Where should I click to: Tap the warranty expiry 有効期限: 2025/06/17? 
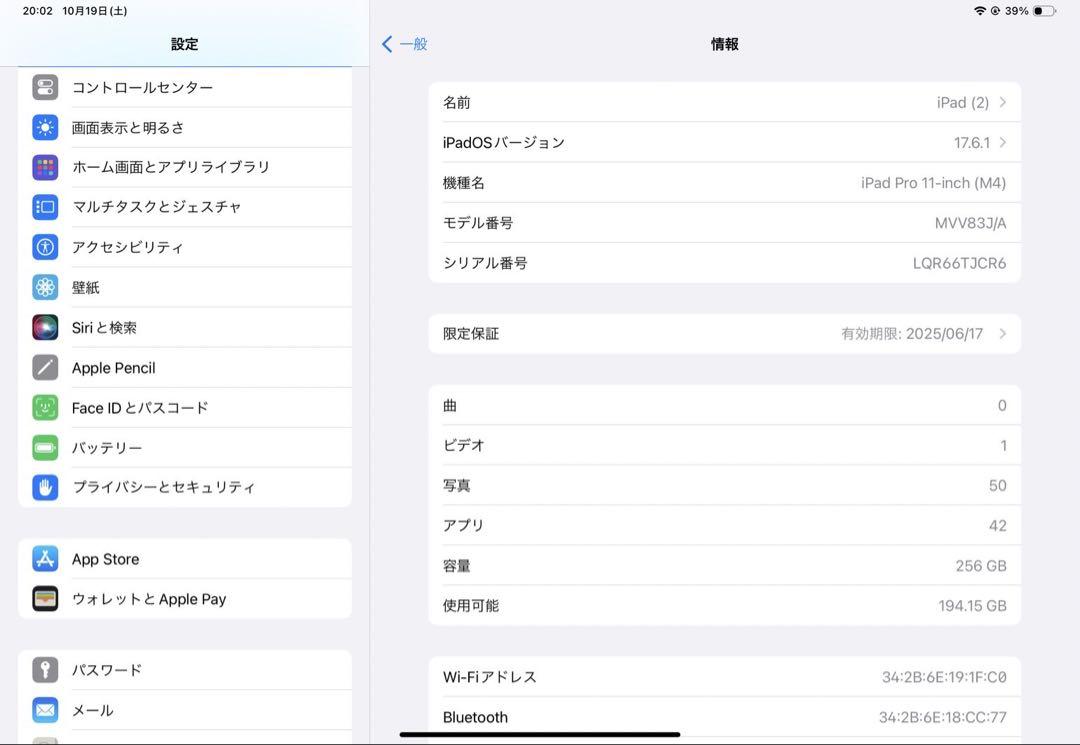(912, 333)
